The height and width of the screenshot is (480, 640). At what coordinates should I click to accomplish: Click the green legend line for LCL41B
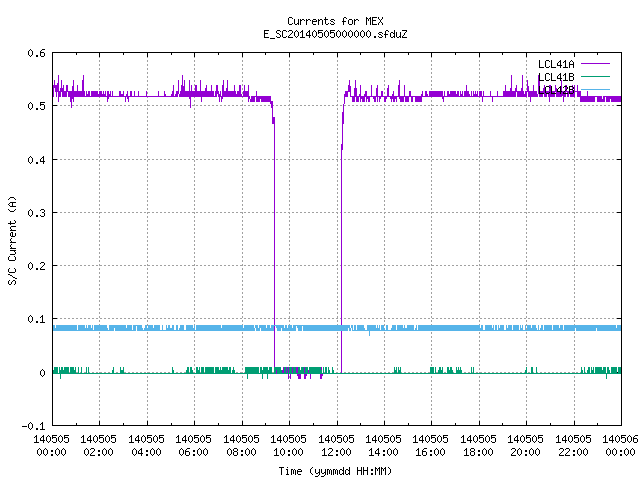point(595,76)
